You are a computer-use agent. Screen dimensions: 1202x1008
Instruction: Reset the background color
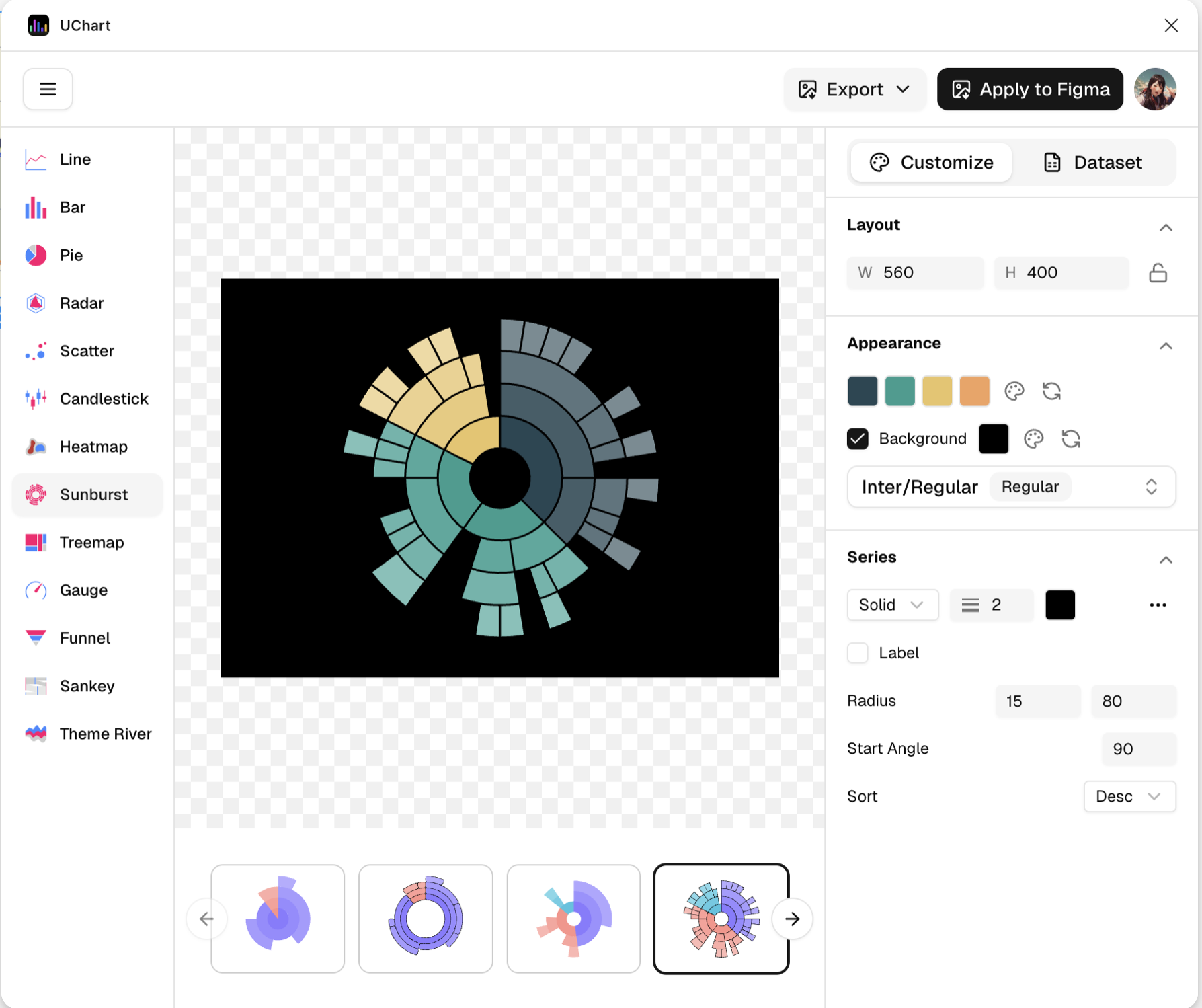[1071, 439]
